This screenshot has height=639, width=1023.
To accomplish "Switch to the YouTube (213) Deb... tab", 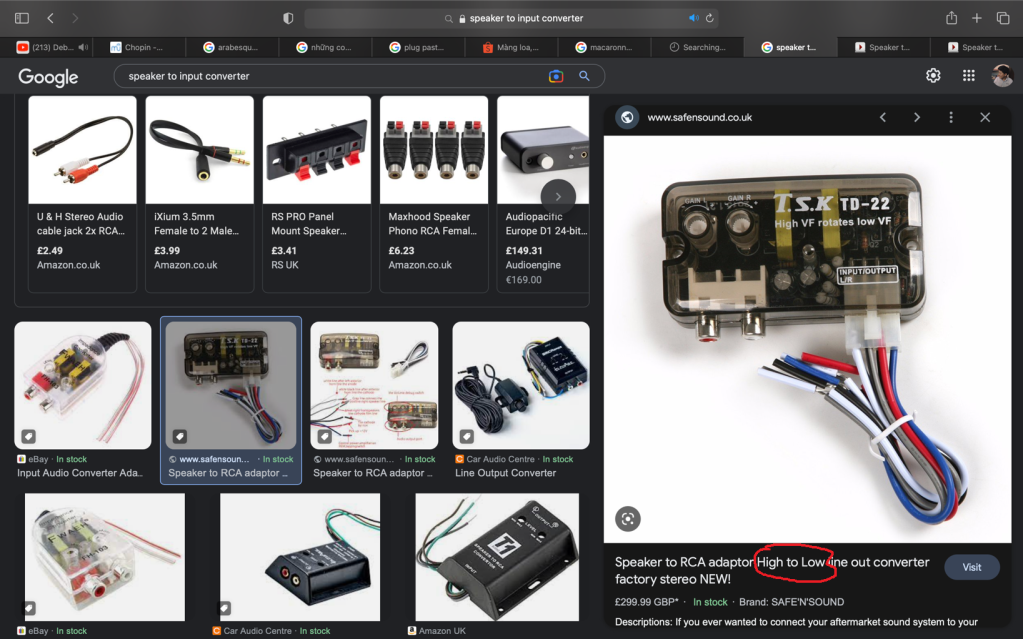I will [x=46, y=47].
